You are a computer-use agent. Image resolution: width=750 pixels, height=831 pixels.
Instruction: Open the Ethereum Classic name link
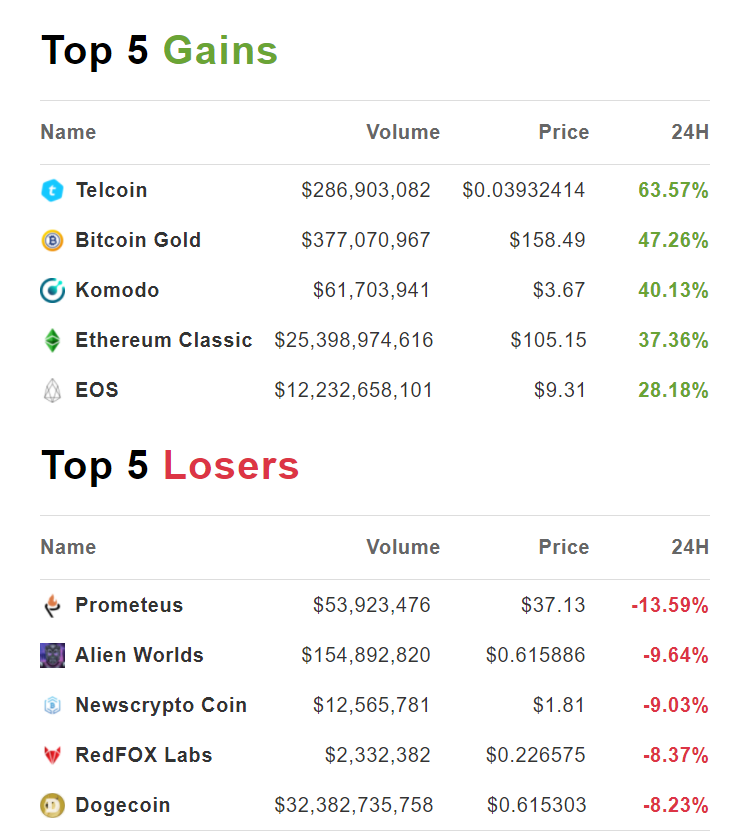click(164, 340)
